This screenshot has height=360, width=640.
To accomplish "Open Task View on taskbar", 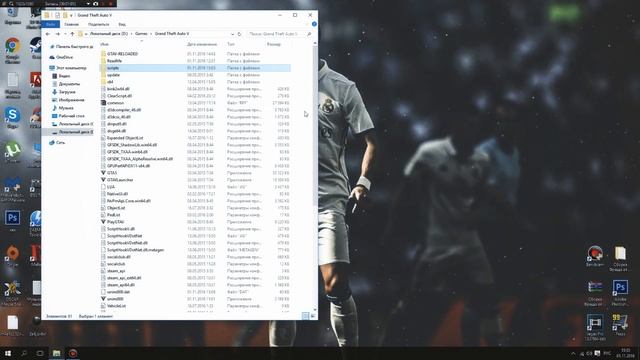I will (x=40, y=353).
